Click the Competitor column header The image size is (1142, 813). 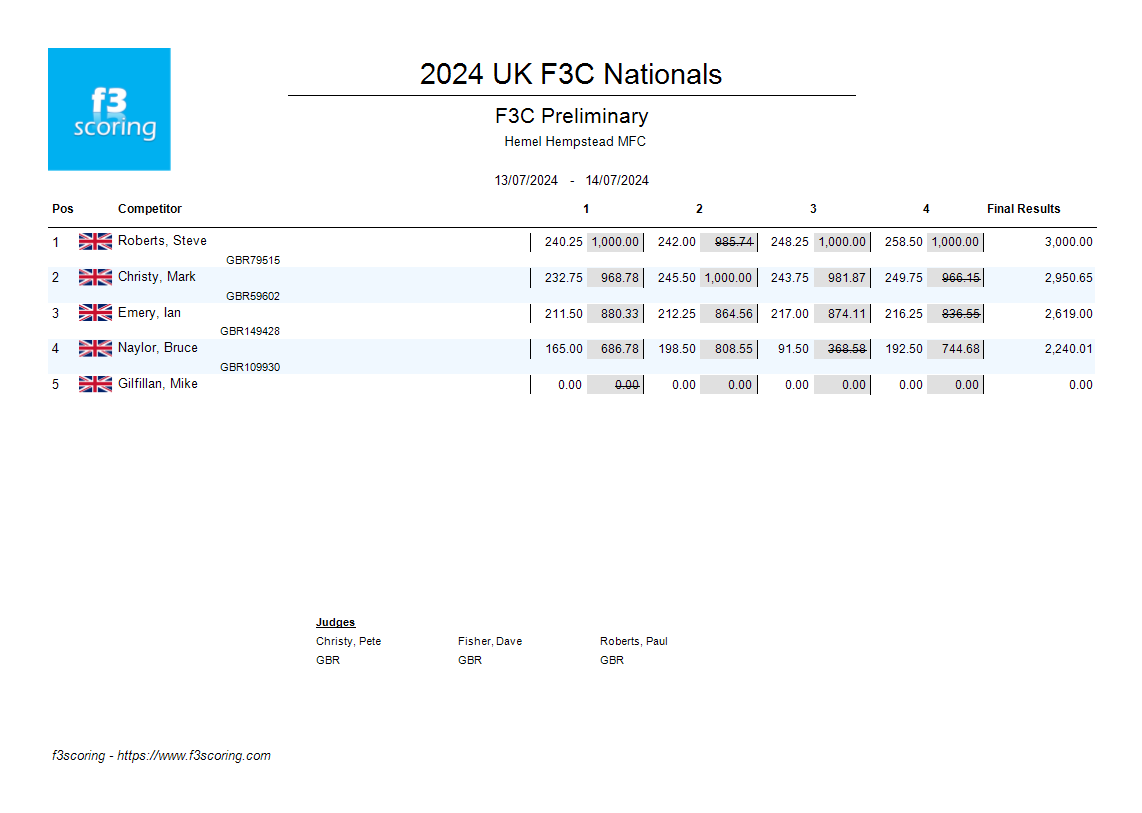150,209
